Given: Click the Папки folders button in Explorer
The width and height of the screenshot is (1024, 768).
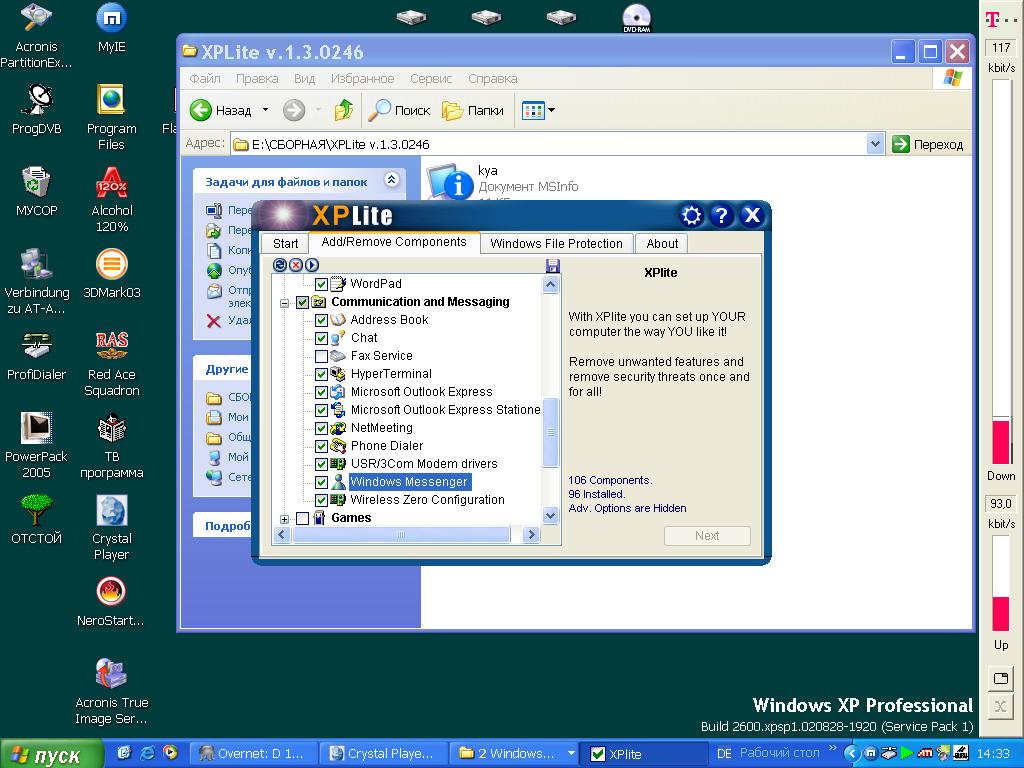Looking at the screenshot, I should [x=473, y=110].
